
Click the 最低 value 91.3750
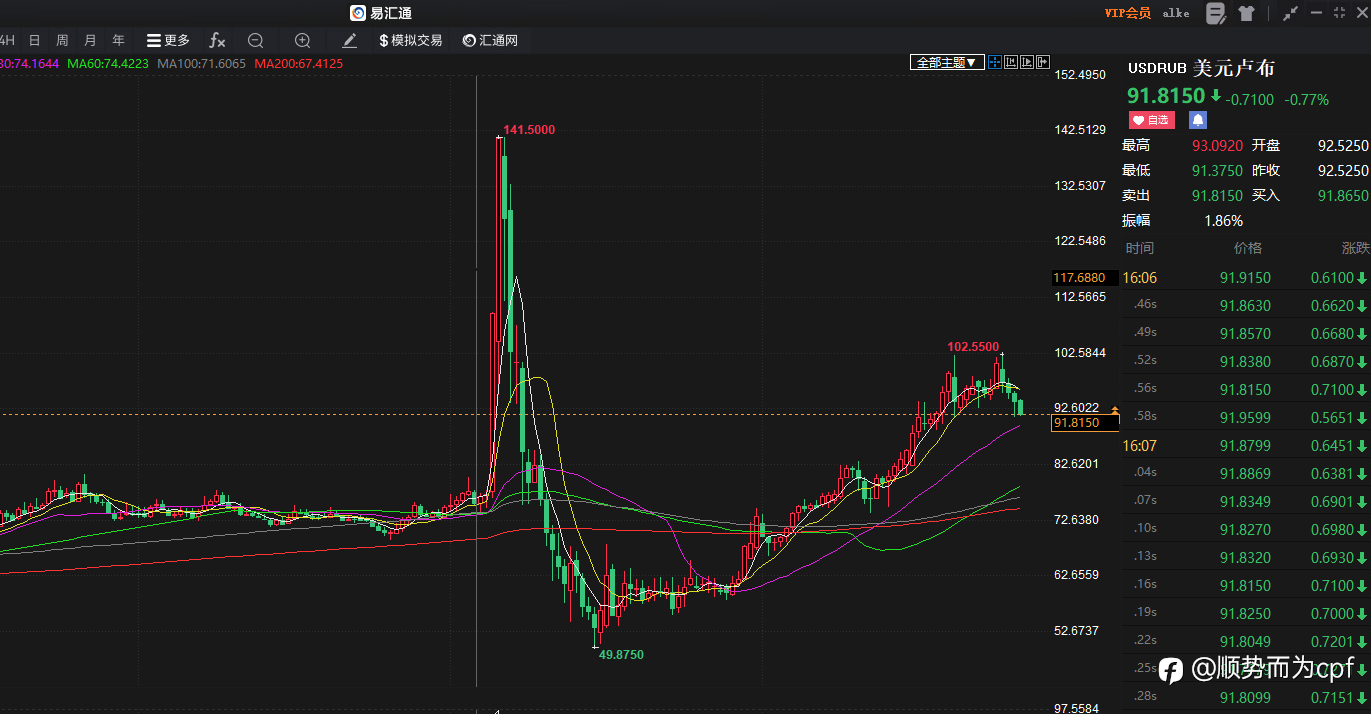[1217, 171]
